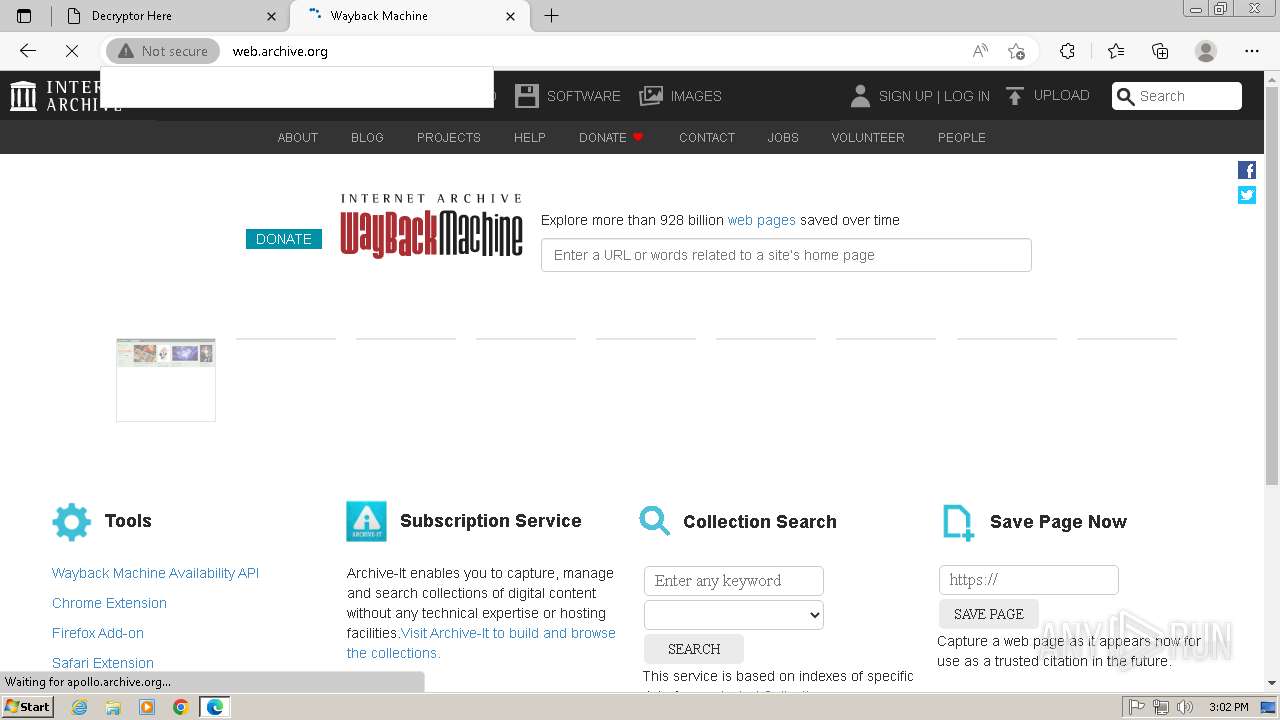Viewport: 1280px width, 720px height.
Task: Click the Collection Search magnifier icon
Action: pos(655,521)
